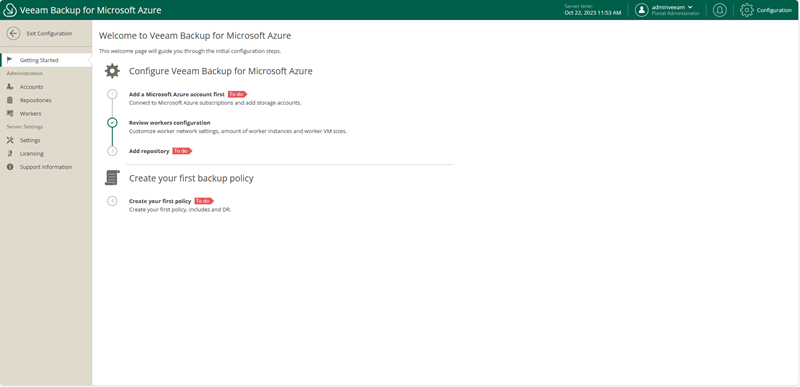Click the Workers sidebar icon
800x387 pixels.
coord(10,114)
